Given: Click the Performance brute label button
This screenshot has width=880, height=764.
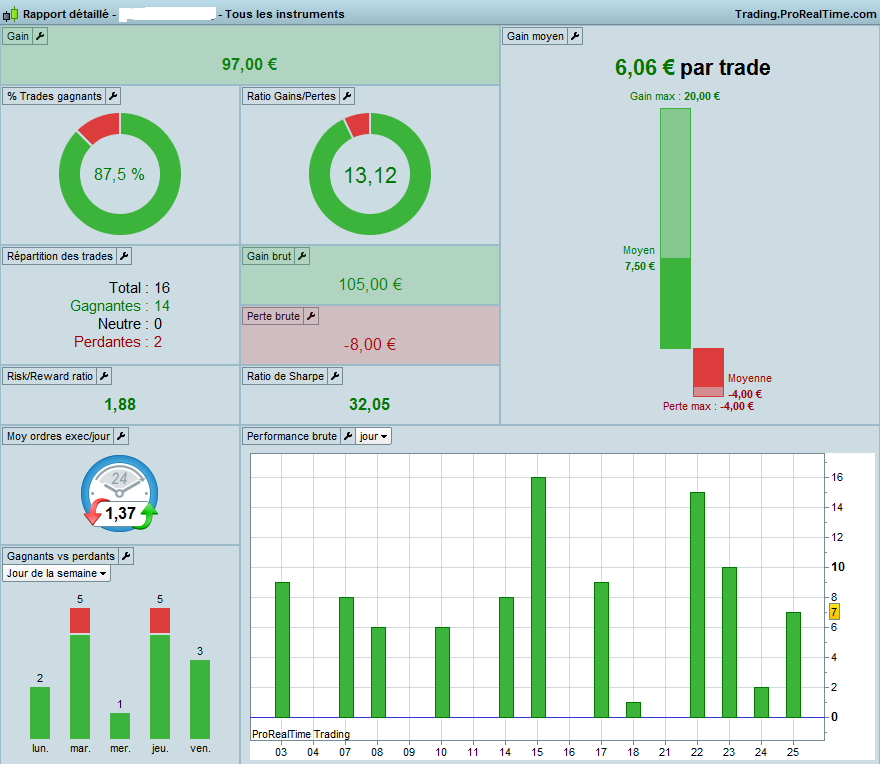Looking at the screenshot, I should pos(291,436).
